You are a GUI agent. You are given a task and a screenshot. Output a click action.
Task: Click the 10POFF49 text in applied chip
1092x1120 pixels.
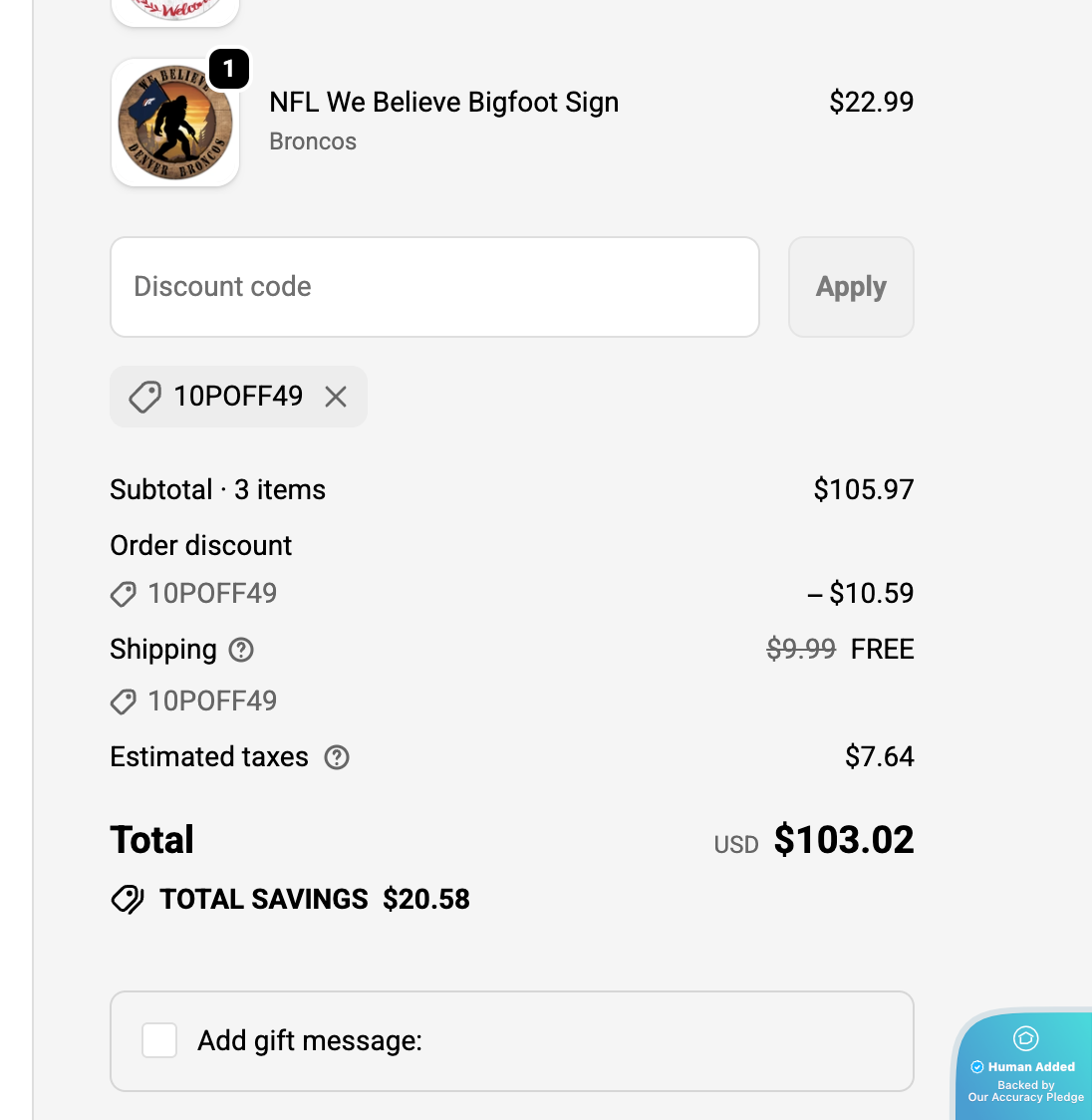click(x=238, y=397)
